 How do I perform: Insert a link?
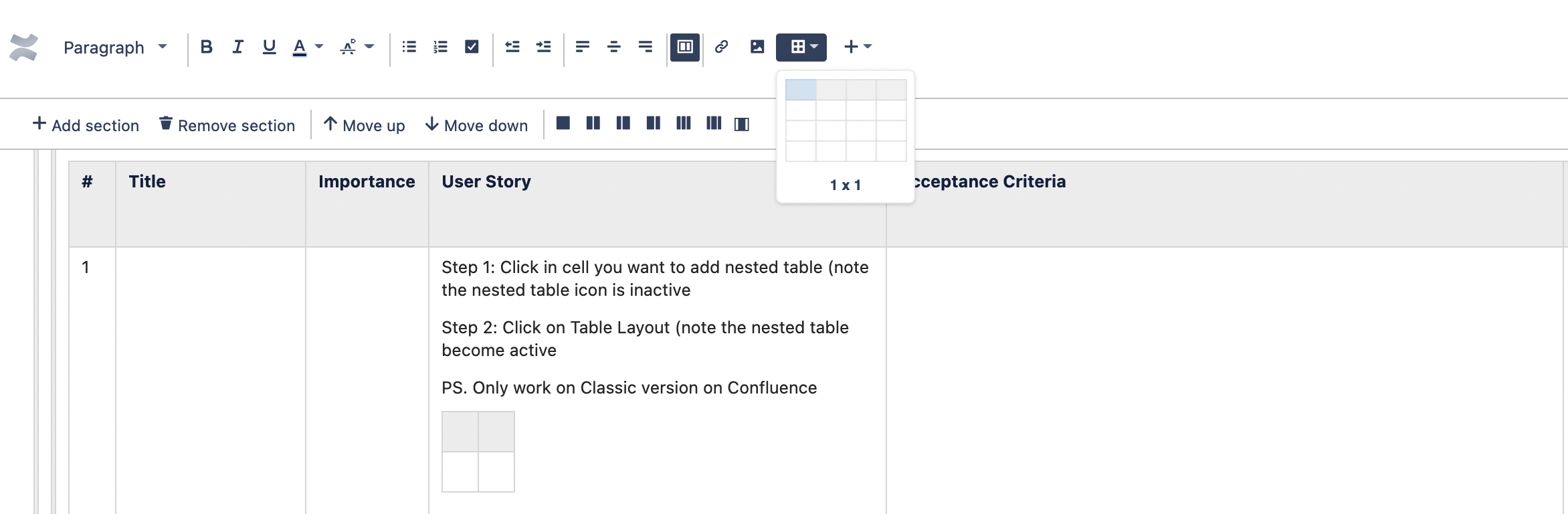click(721, 47)
